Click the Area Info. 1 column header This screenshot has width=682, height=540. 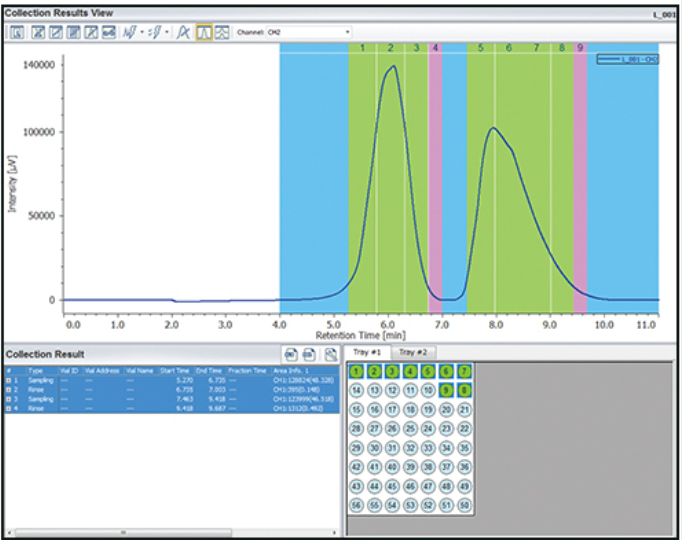290,370
